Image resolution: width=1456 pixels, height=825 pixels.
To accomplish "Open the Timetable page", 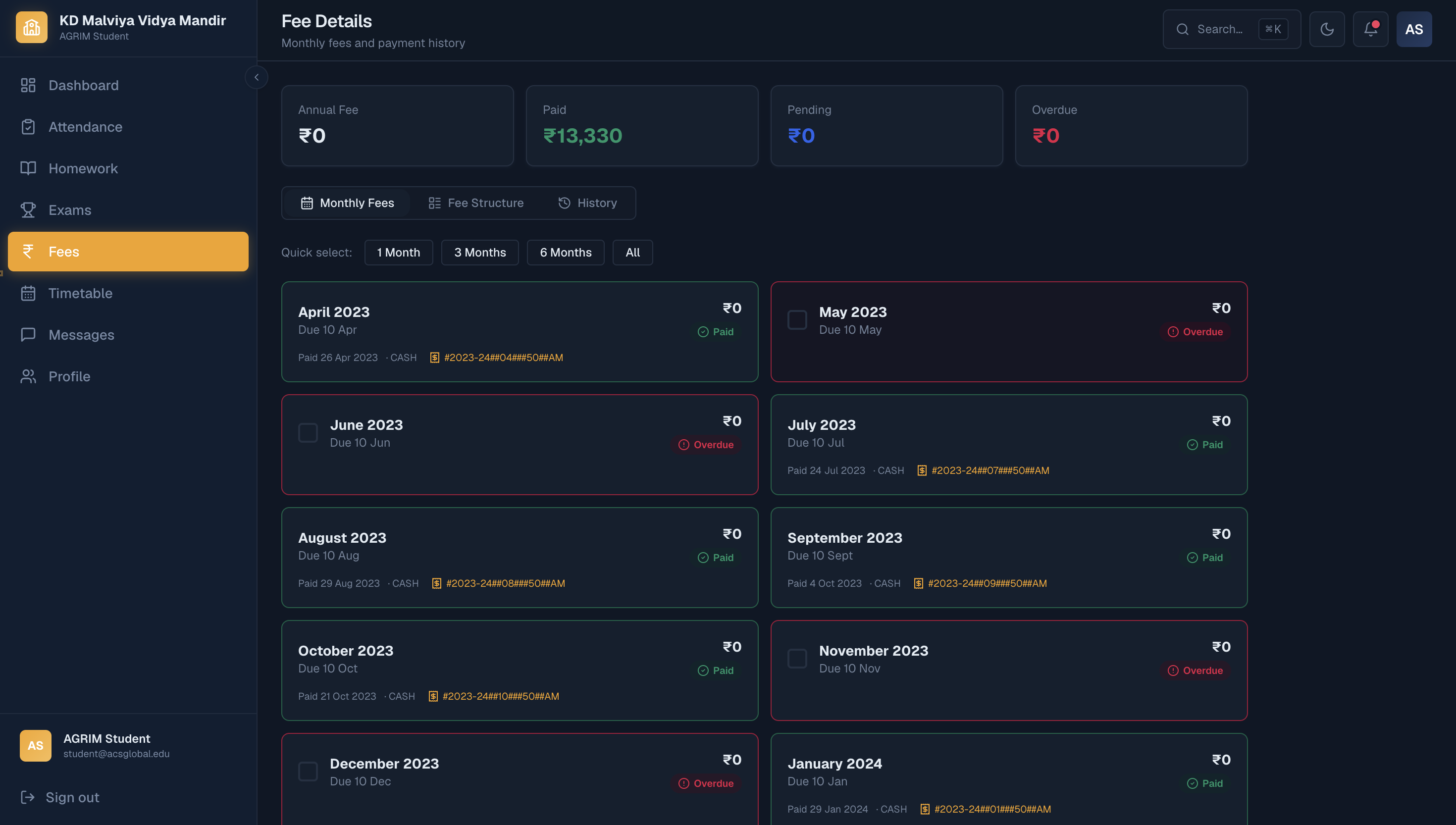I will click(128, 293).
